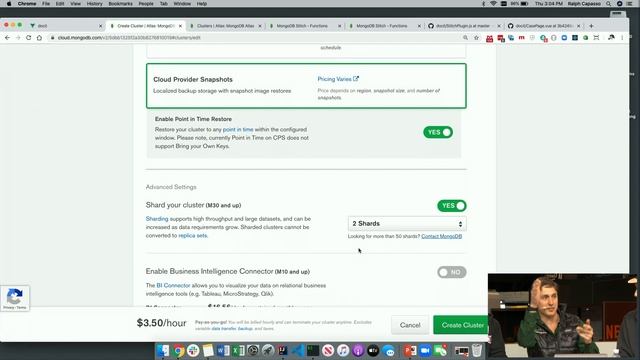Open the rocket Launchpad icon in the dock
The image size is (640, 360).
click(x=268, y=351)
